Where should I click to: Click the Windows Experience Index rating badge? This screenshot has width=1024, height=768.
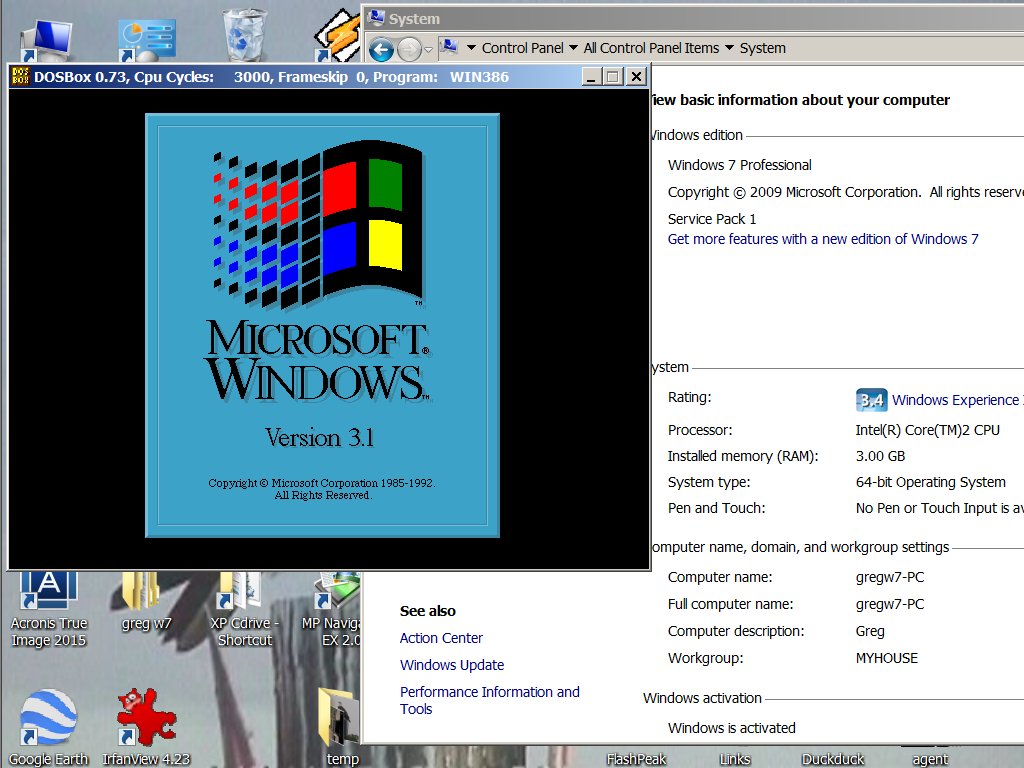[x=871, y=400]
